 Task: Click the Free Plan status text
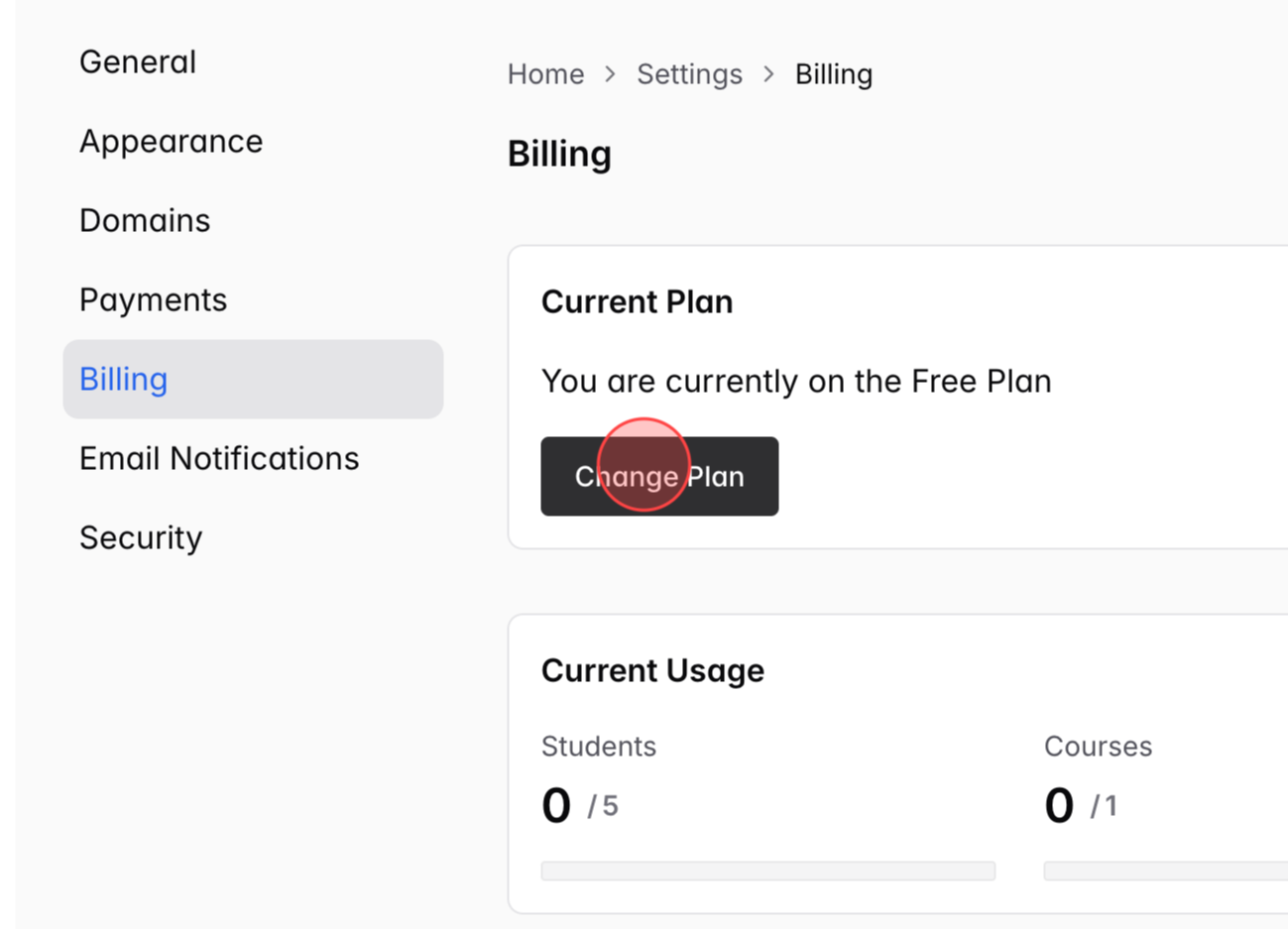click(796, 381)
